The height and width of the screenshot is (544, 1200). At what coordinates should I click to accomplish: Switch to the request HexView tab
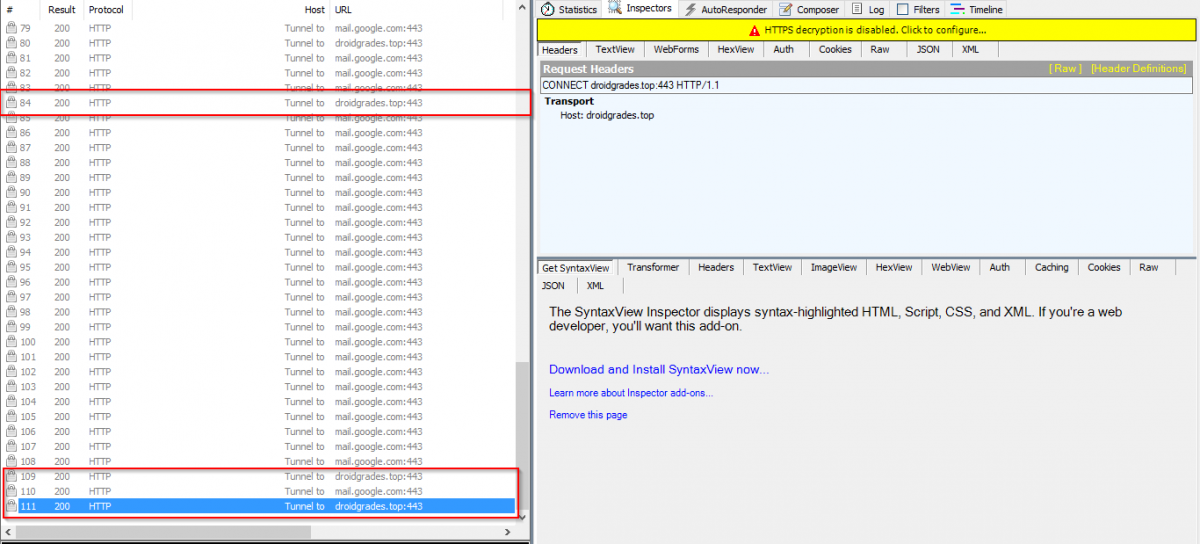coord(735,50)
